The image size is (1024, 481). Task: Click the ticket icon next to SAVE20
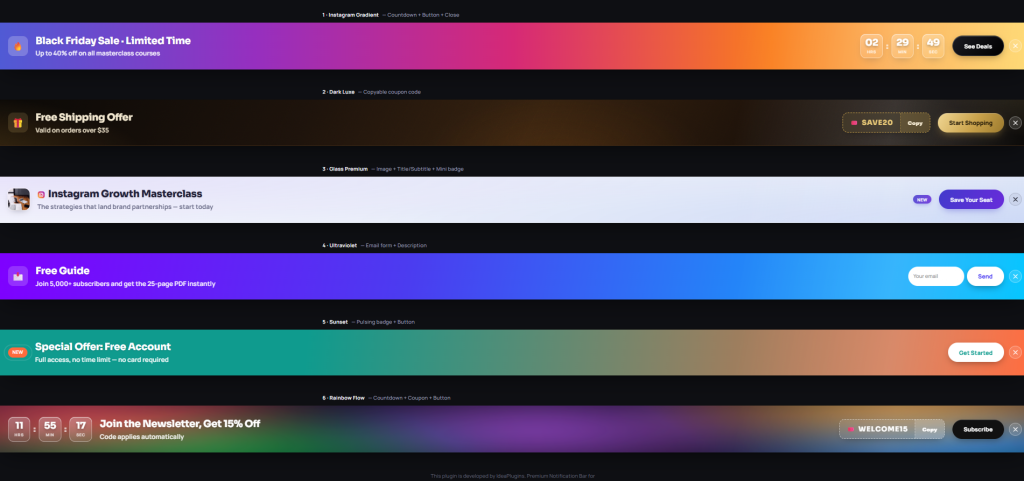point(854,123)
